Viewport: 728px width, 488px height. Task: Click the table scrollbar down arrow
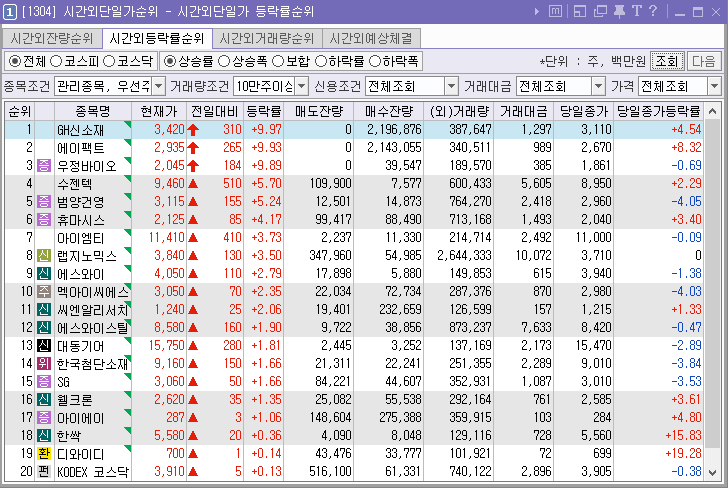tap(713, 473)
